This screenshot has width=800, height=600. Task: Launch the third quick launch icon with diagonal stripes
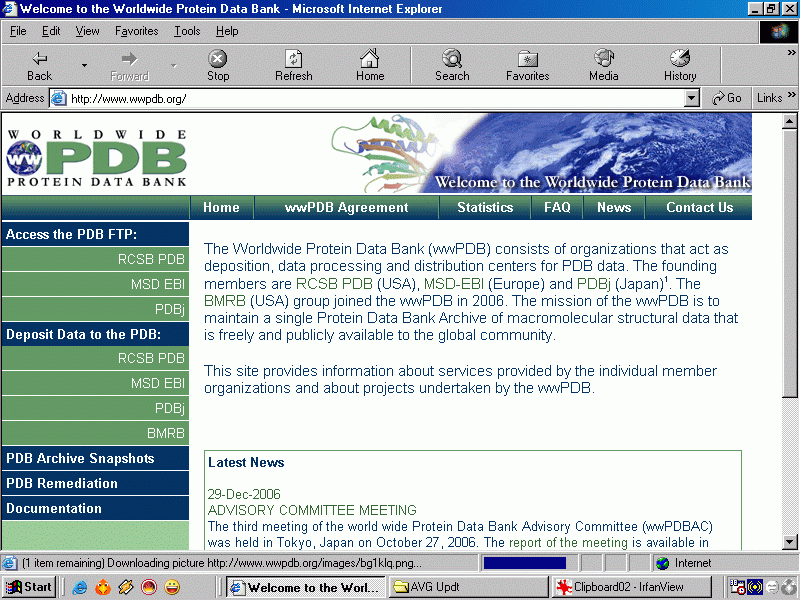[x=126, y=587]
